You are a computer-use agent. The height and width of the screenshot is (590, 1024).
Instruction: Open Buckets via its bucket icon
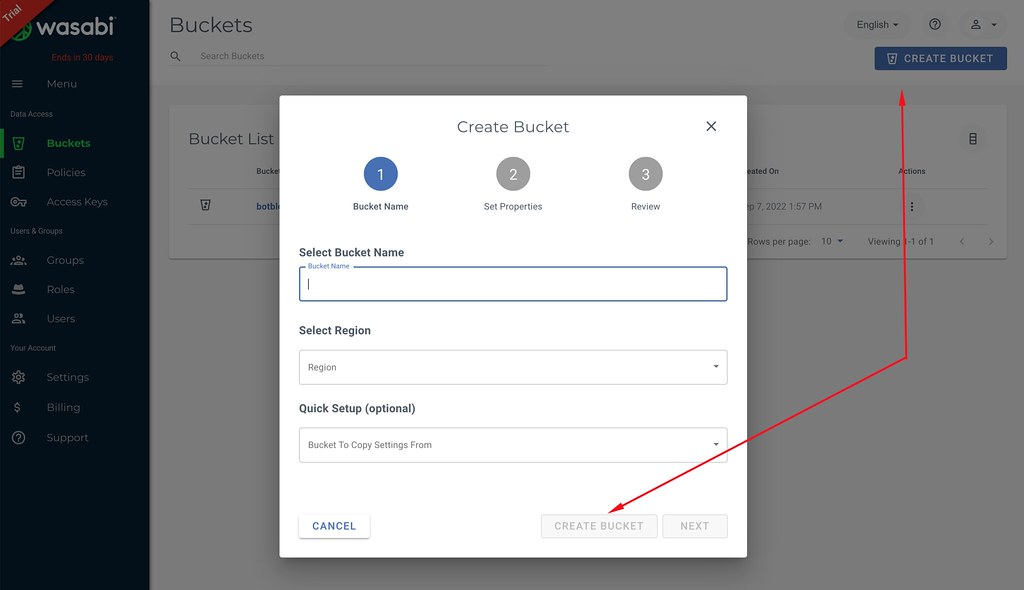[18, 143]
